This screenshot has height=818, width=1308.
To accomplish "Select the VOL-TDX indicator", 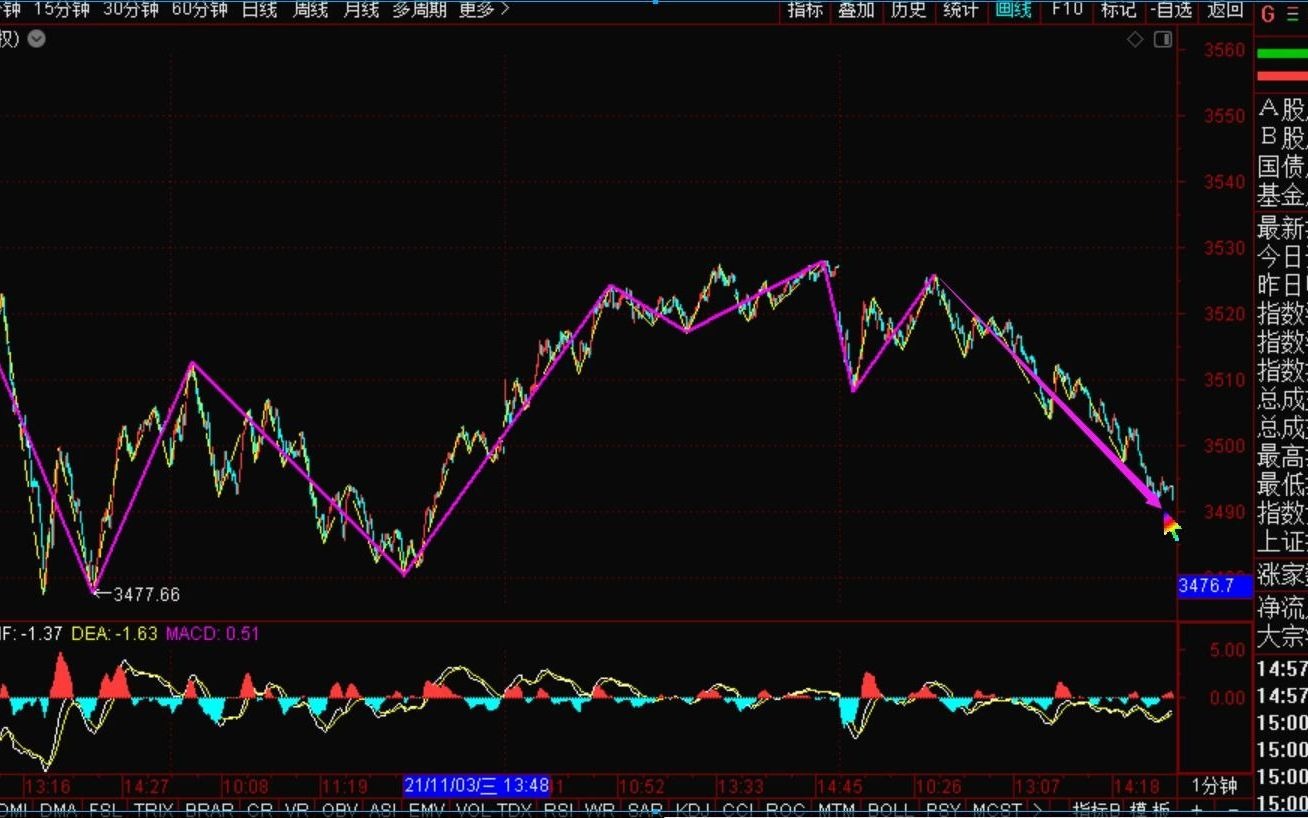I will click(x=494, y=809).
